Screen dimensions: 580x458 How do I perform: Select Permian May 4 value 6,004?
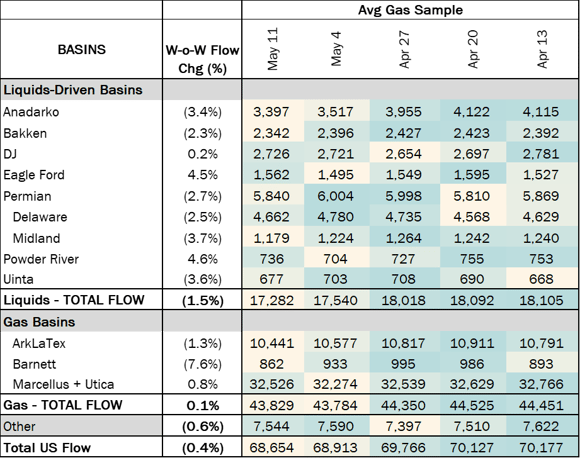click(335, 196)
